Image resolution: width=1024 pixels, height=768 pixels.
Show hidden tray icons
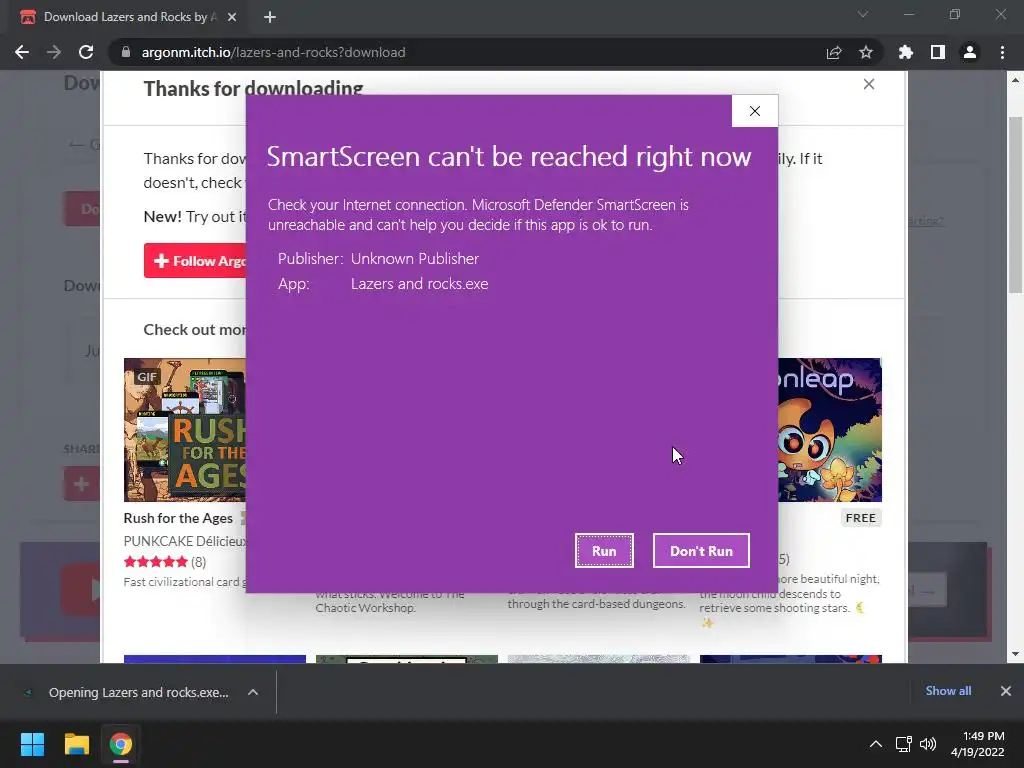[876, 744]
